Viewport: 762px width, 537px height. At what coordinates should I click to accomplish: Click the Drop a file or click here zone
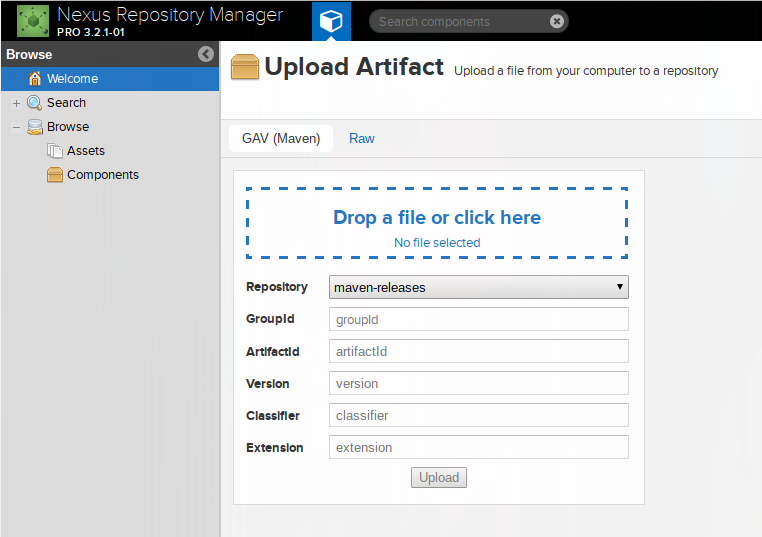(437, 223)
